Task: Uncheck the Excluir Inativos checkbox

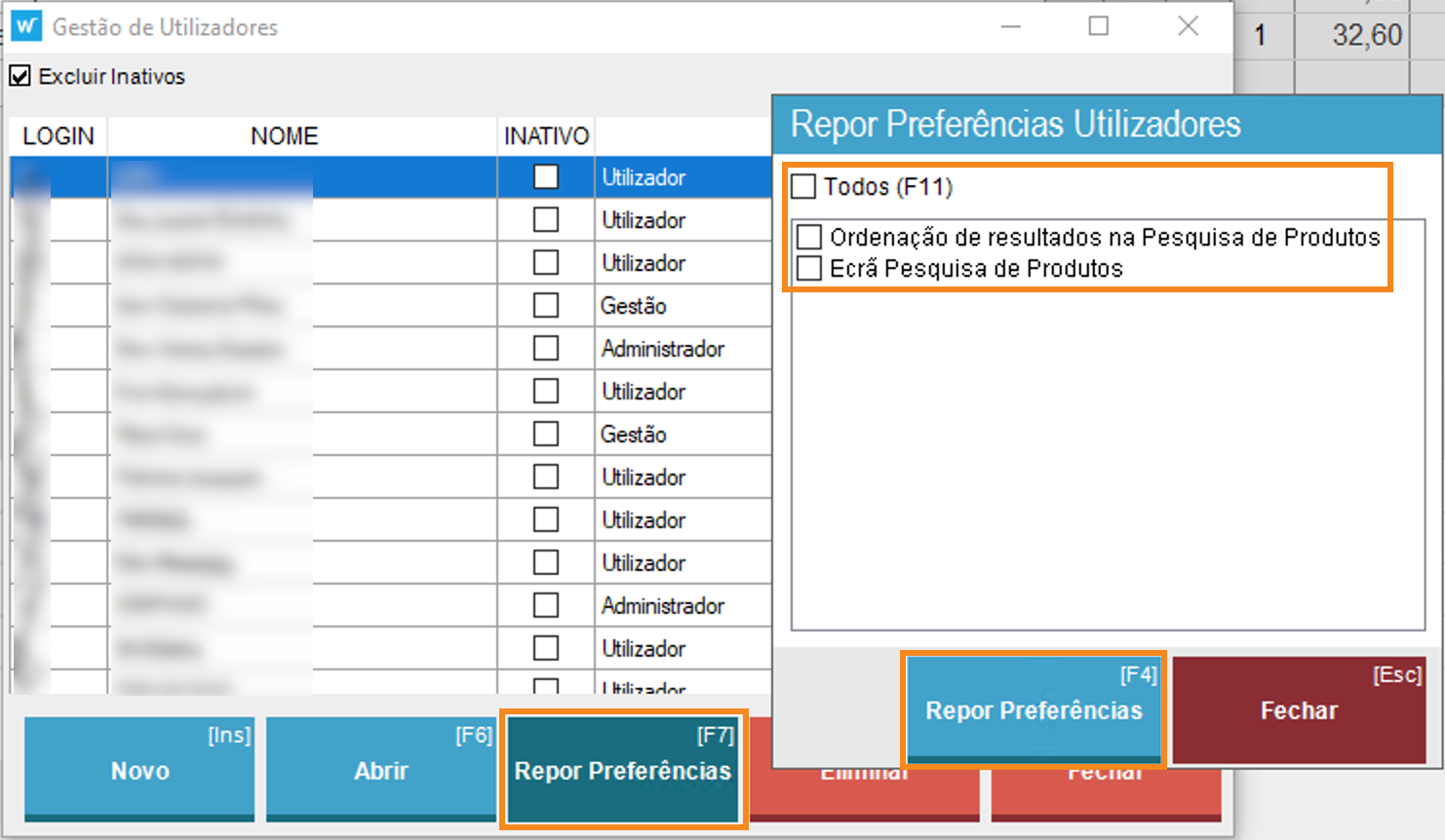Action: (x=20, y=76)
